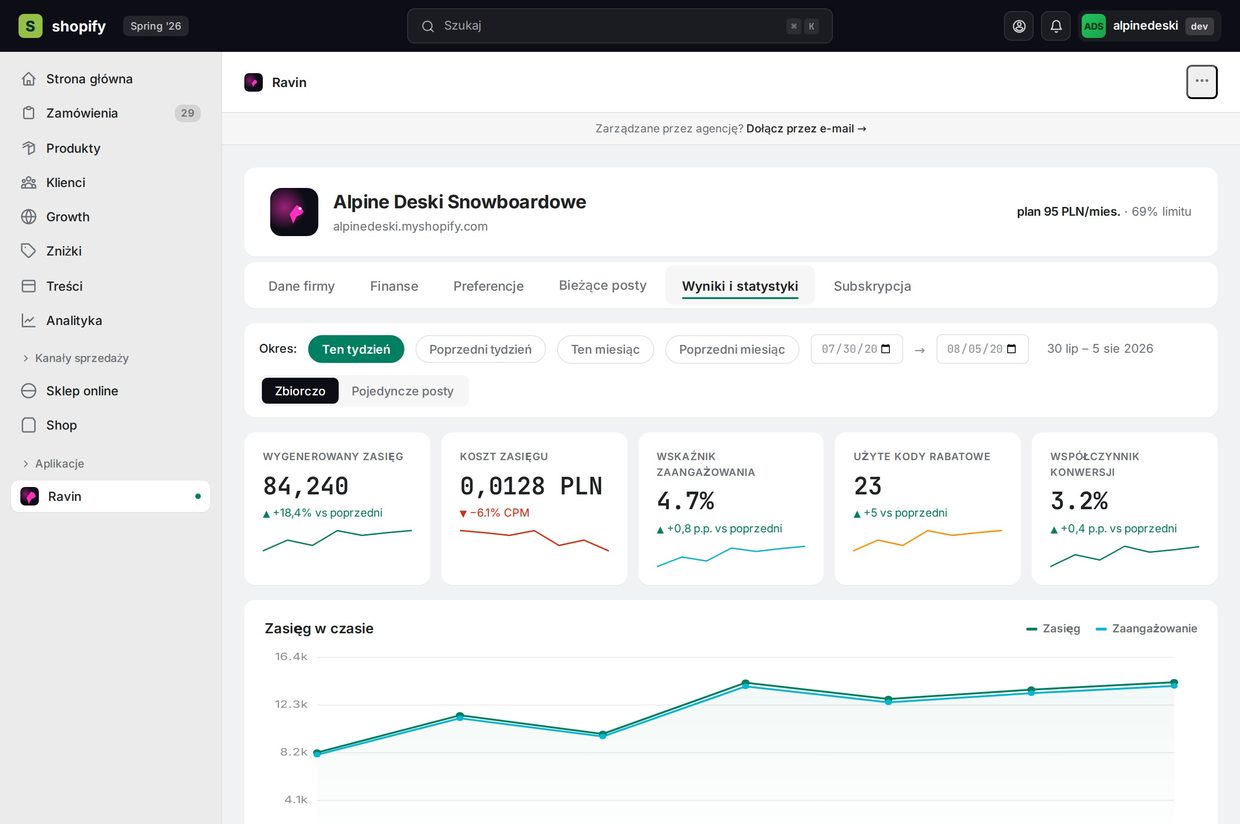Click the Zniżki discount icon
This screenshot has height=824, width=1240.
tap(29, 251)
